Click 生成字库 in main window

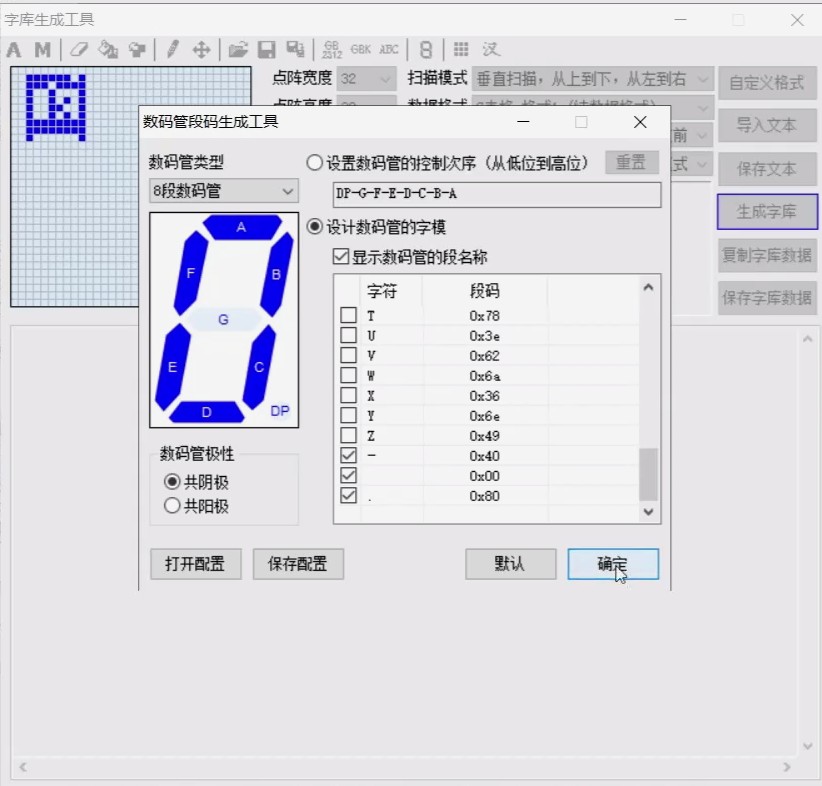pyautogui.click(x=767, y=211)
